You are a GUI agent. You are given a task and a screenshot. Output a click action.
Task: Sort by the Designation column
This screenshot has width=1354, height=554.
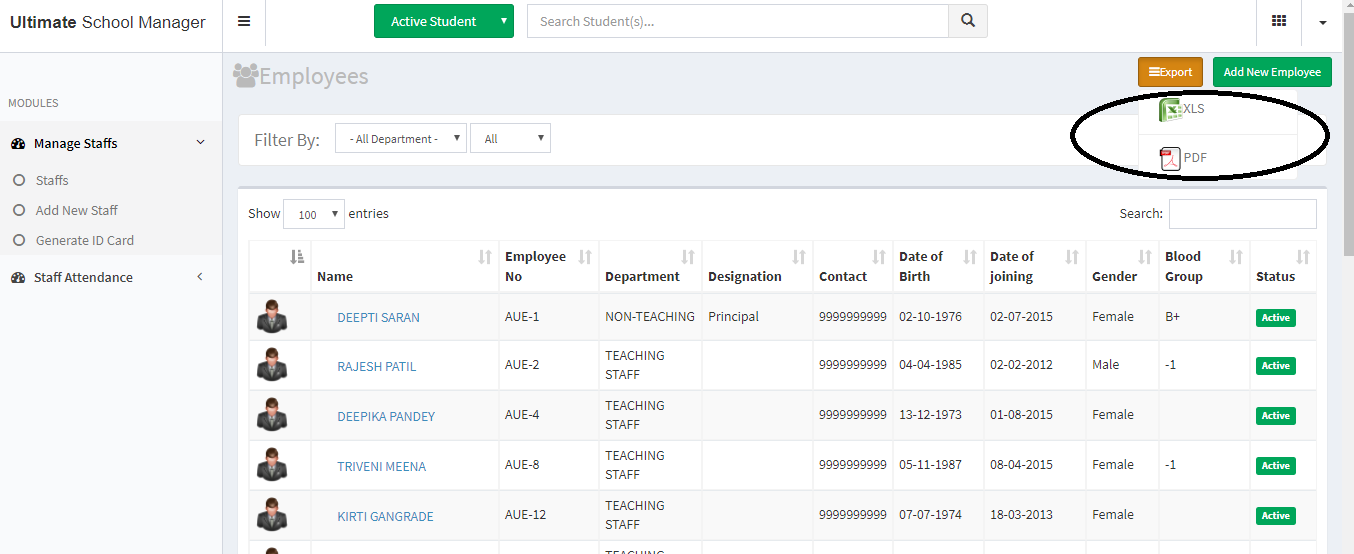point(757,267)
